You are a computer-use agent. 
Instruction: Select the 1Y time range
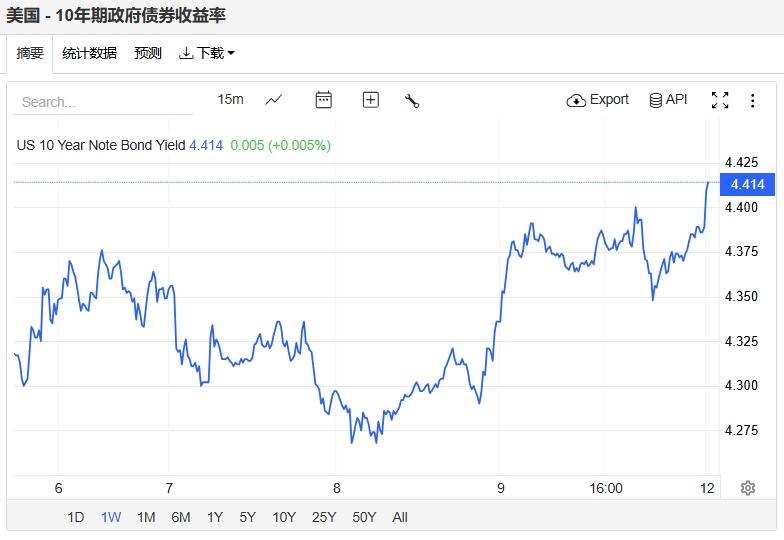coord(215,517)
